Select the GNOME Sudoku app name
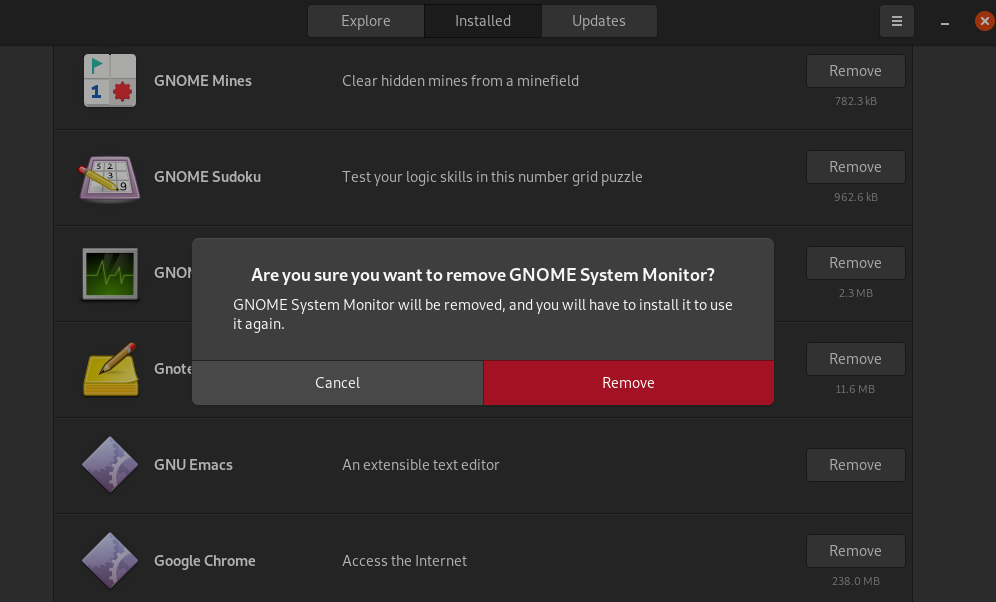 click(x=207, y=177)
